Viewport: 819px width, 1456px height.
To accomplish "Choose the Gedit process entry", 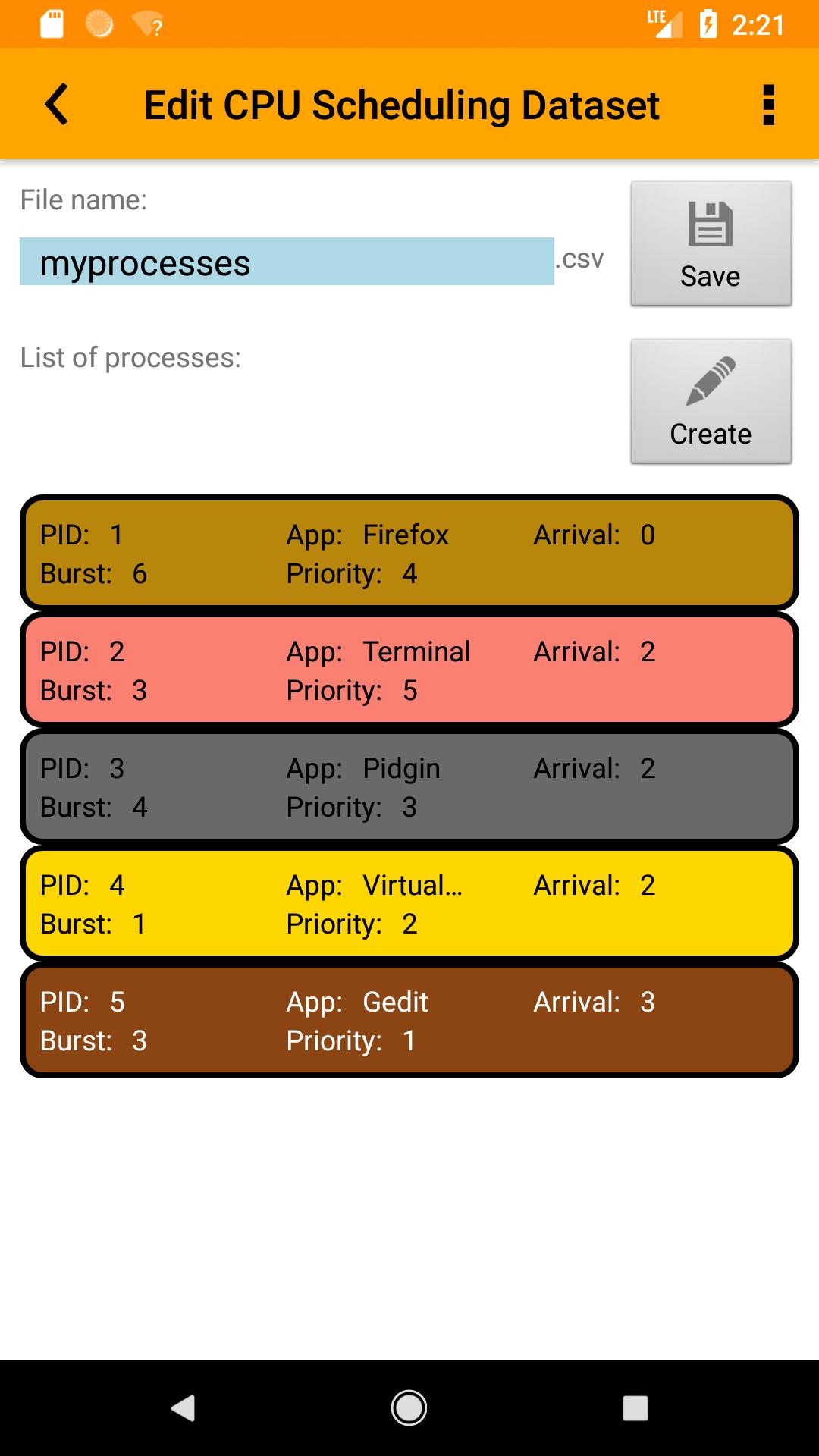I will 409,1021.
